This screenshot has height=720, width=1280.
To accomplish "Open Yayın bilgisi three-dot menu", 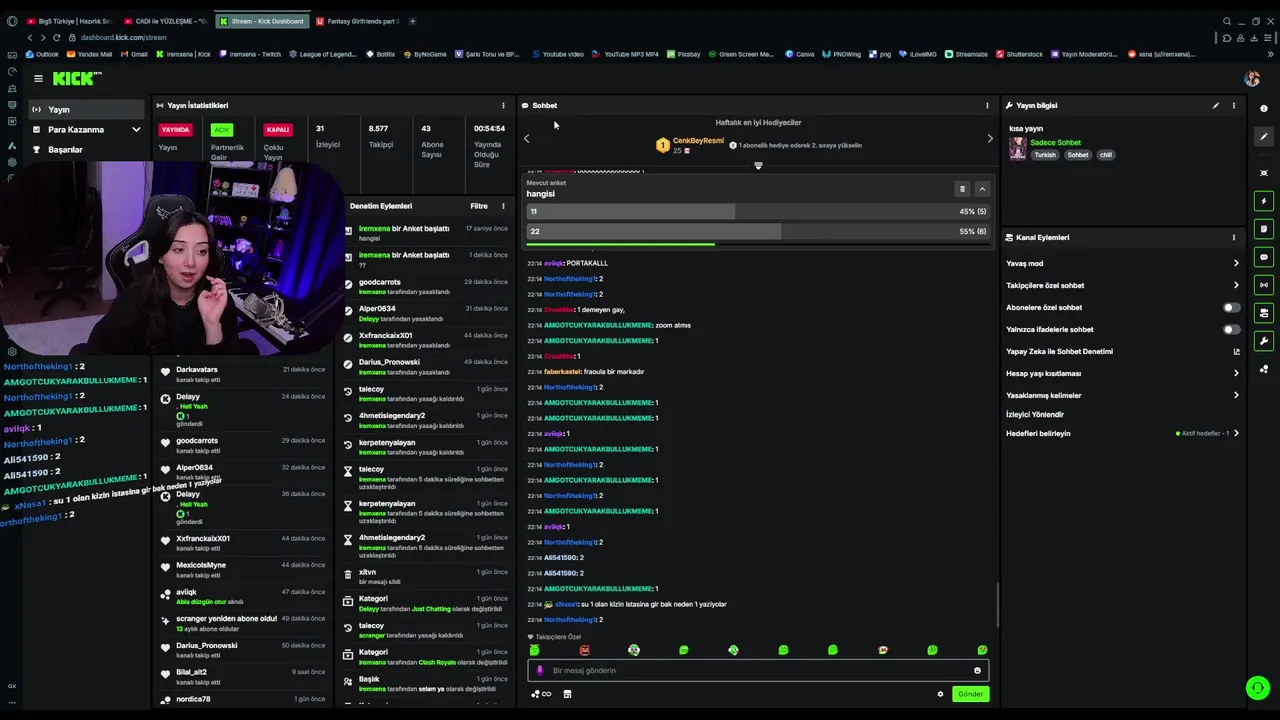I will (x=1233, y=105).
